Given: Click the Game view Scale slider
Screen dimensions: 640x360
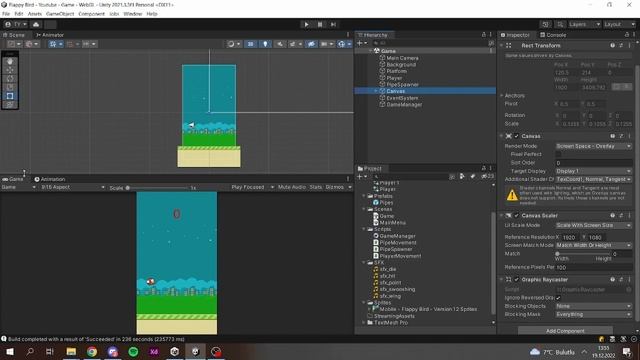Looking at the screenshot, I should (x=157, y=188).
